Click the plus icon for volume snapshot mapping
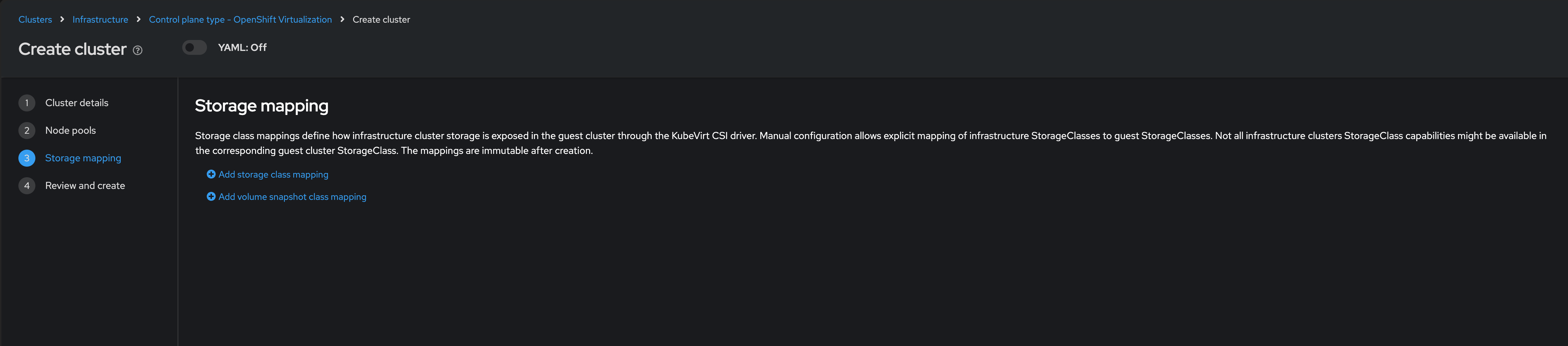 (211, 197)
